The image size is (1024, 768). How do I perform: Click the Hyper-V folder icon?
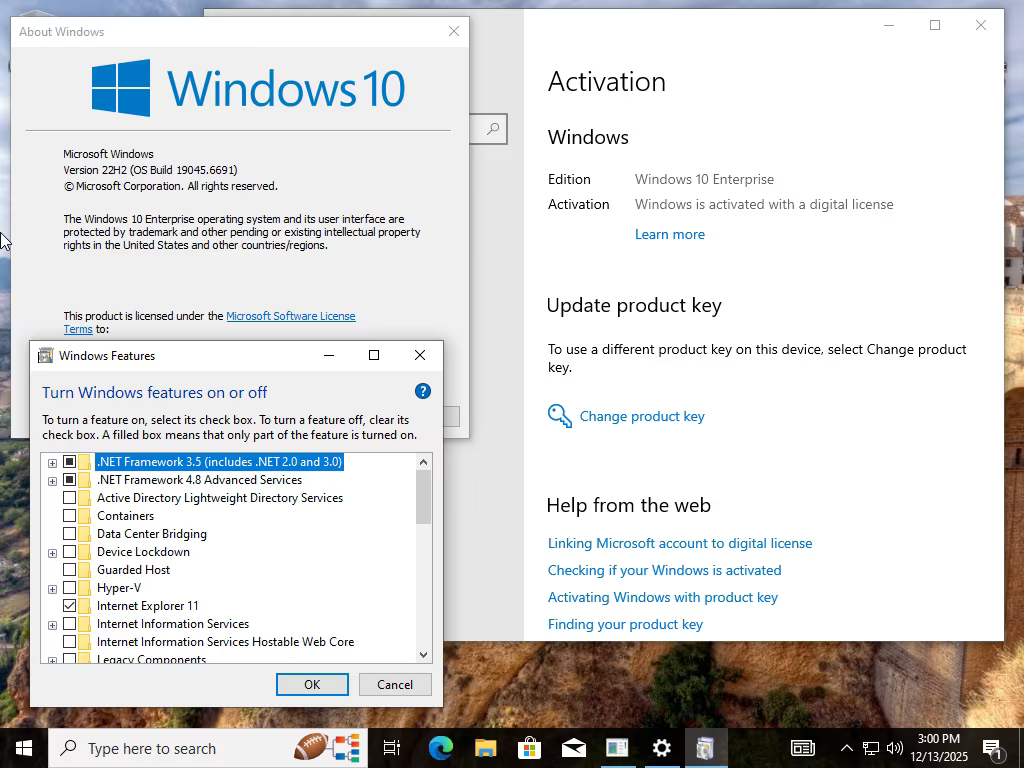[85, 588]
